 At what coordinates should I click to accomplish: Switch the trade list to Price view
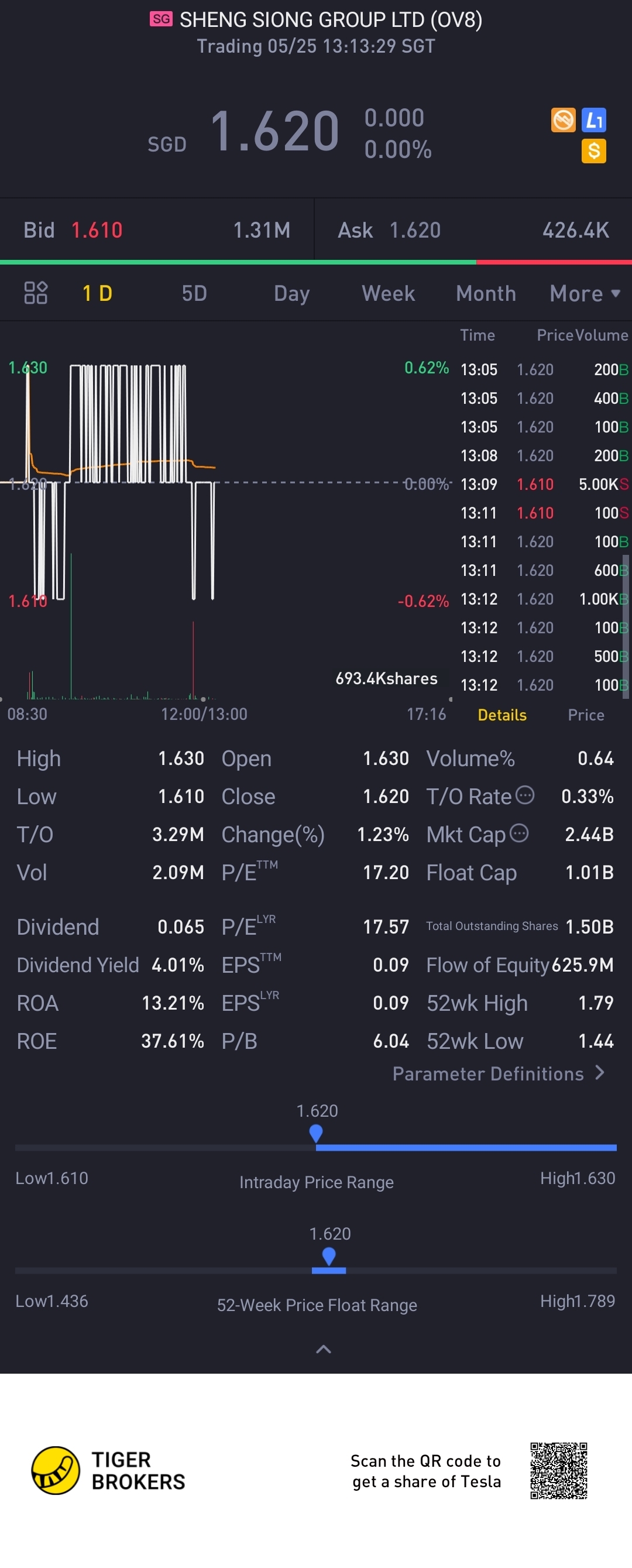point(586,715)
